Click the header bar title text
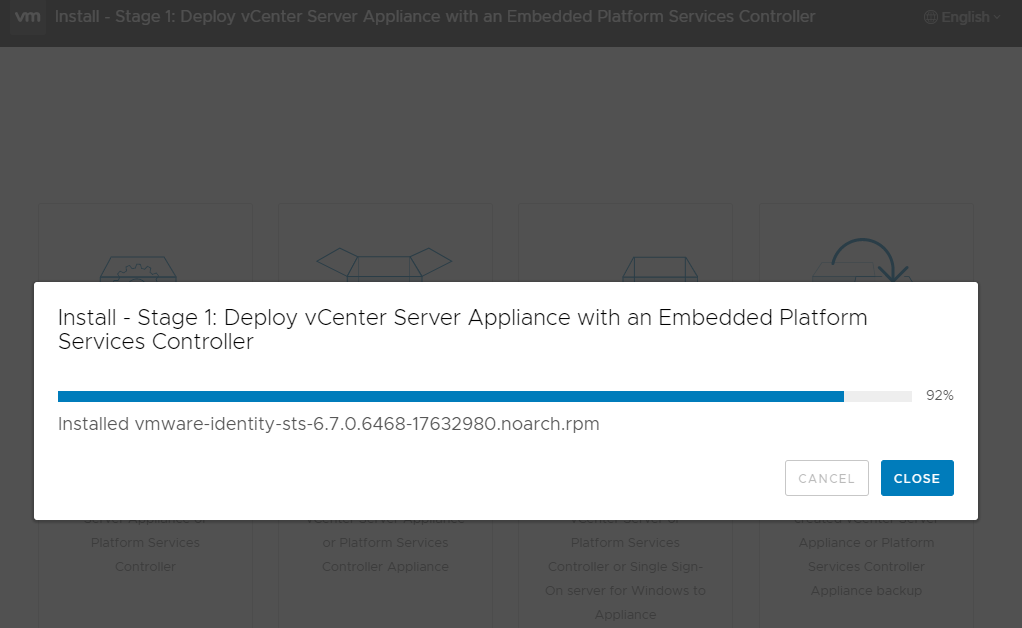 tap(435, 17)
